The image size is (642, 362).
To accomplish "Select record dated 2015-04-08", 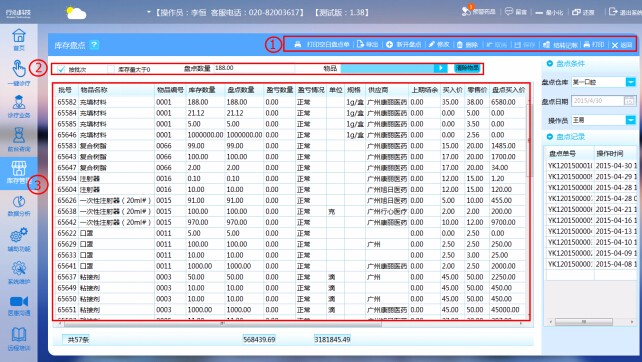I will [x=591, y=264].
